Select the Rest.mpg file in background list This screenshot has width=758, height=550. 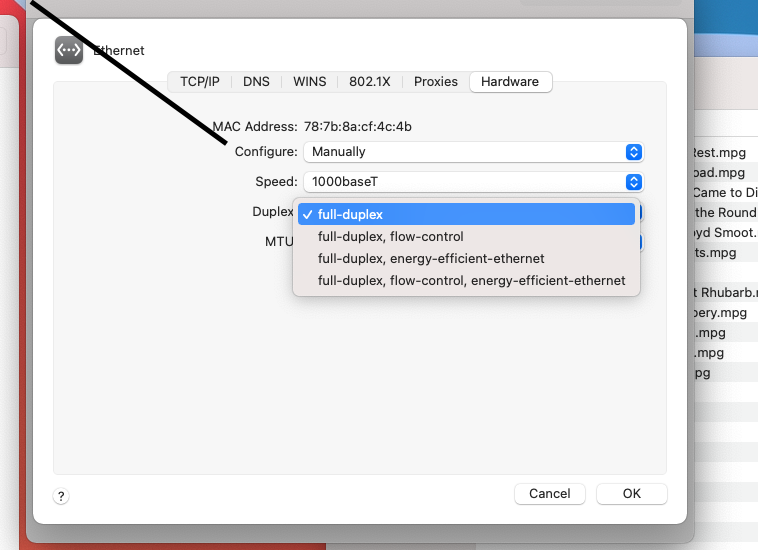[x=718, y=153]
